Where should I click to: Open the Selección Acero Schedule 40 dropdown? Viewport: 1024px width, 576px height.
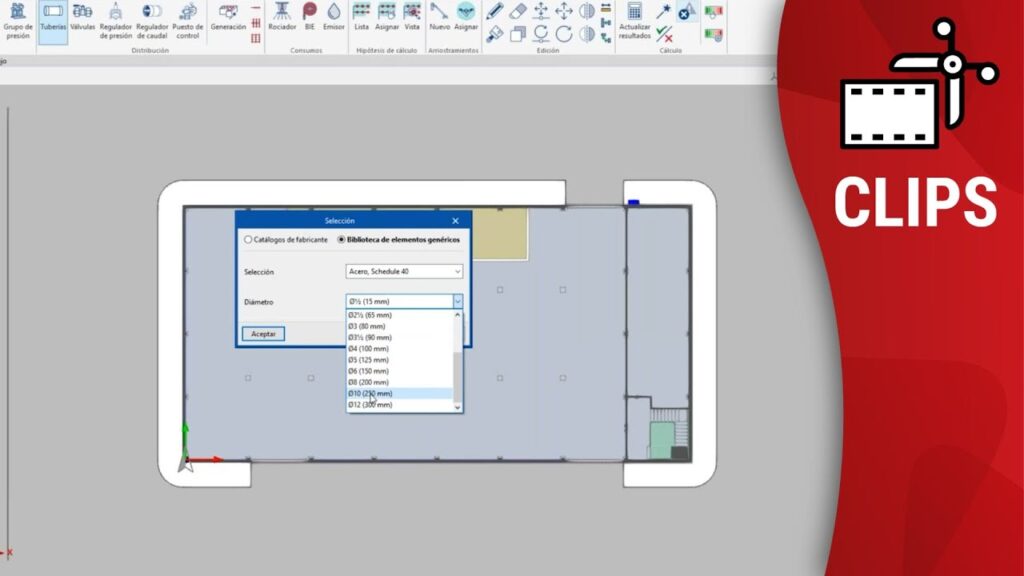pos(404,271)
